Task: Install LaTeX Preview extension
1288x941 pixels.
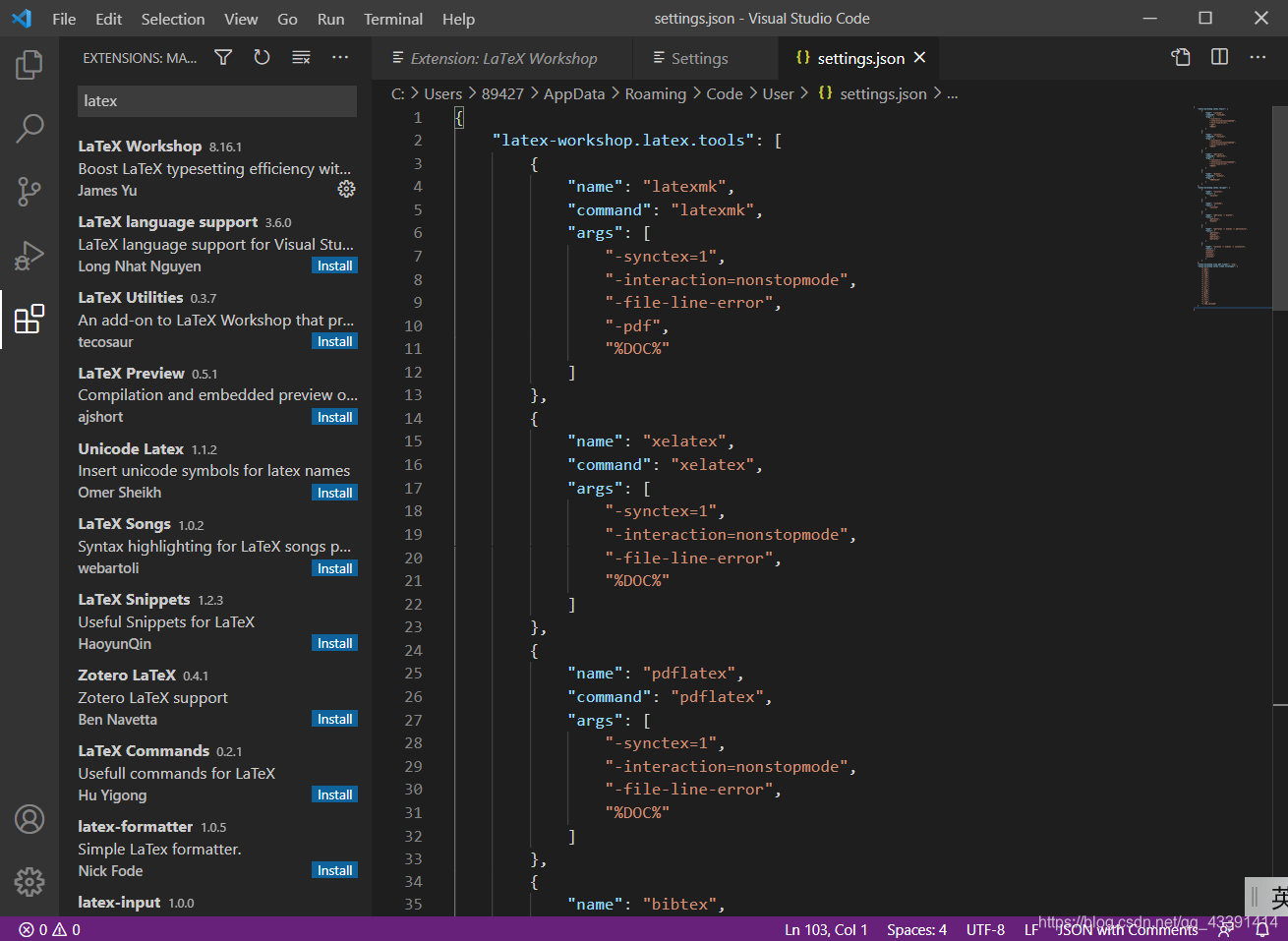Action: click(x=334, y=417)
